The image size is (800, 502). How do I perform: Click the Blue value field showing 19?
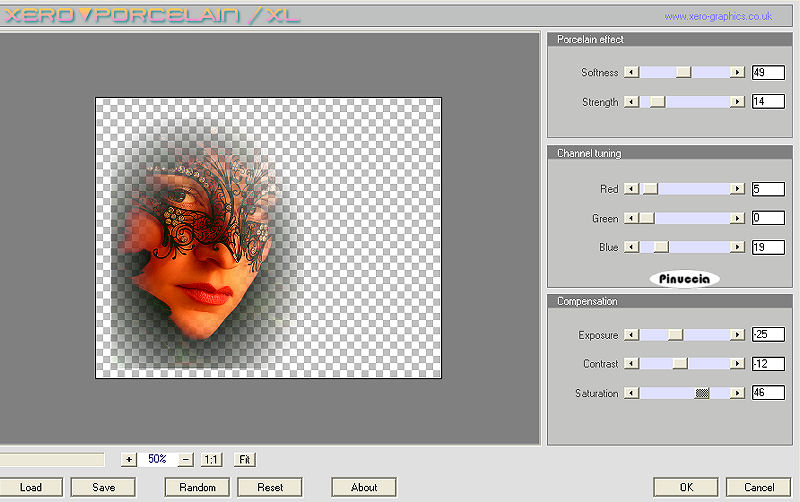(x=768, y=247)
